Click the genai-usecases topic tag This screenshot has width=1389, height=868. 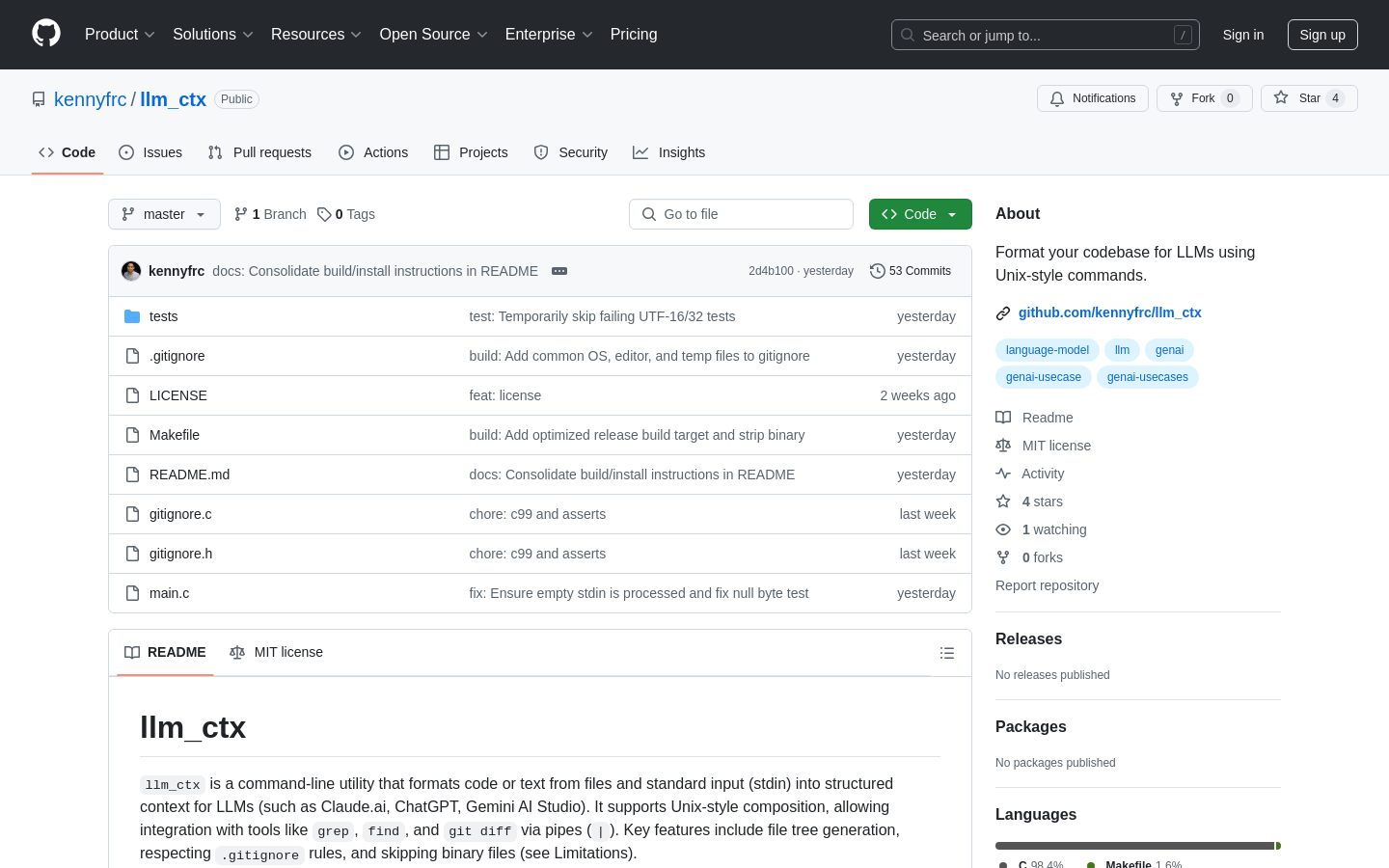pos(1148,377)
